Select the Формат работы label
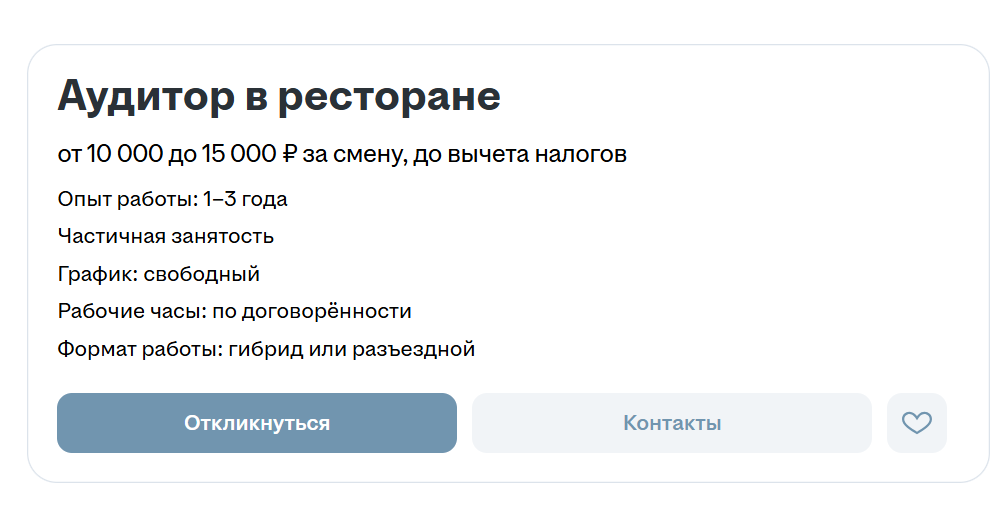Screen dimensions: 1007x526 click(140, 349)
